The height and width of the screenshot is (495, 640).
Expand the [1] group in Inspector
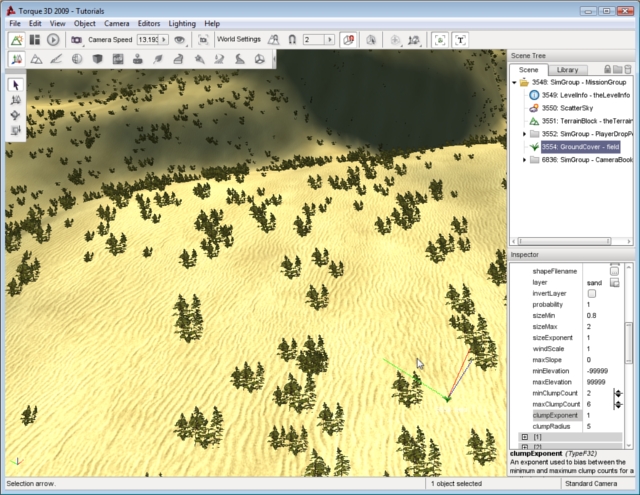tap(524, 438)
